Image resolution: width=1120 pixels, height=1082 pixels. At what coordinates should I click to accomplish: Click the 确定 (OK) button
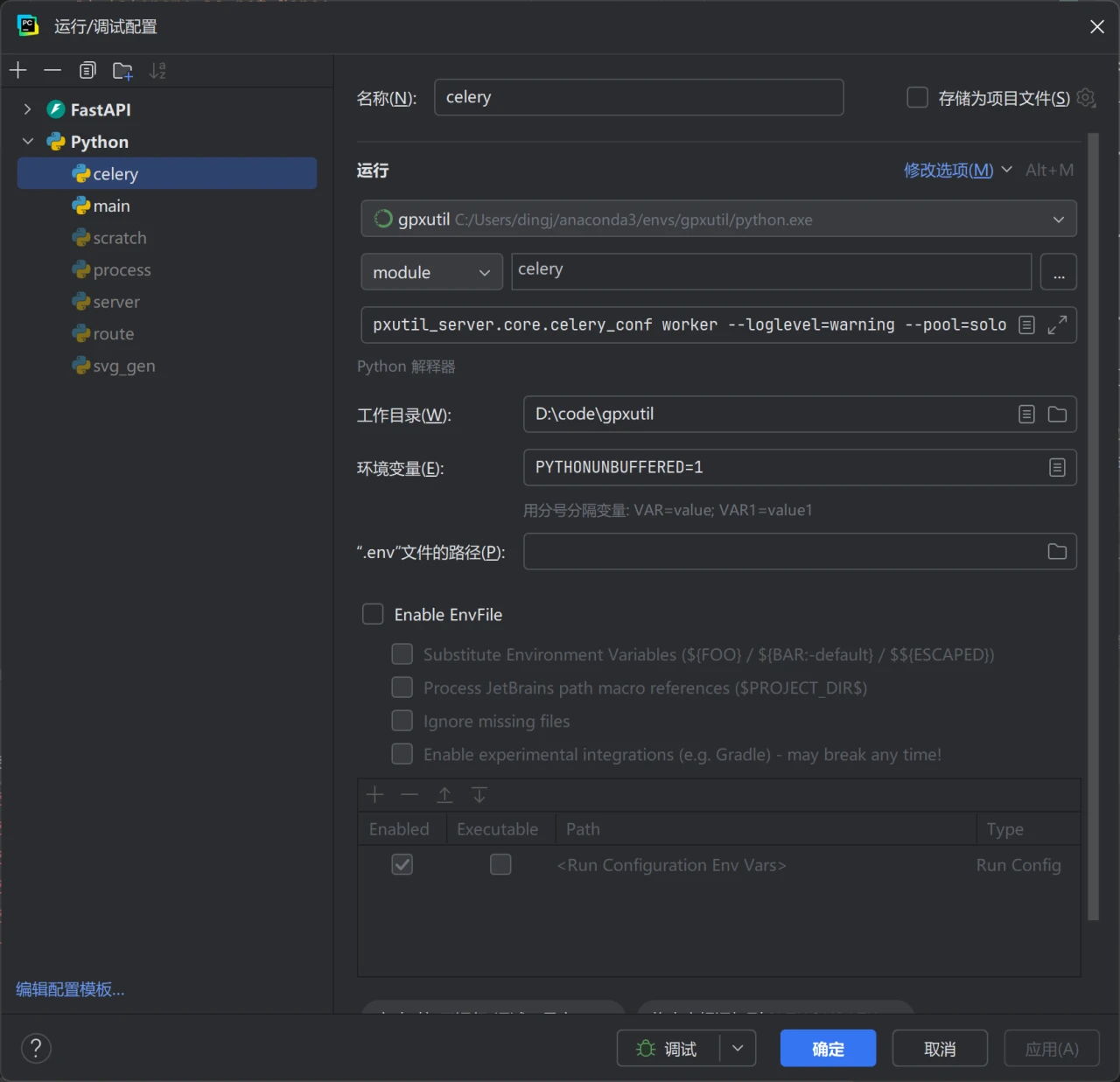click(827, 1048)
